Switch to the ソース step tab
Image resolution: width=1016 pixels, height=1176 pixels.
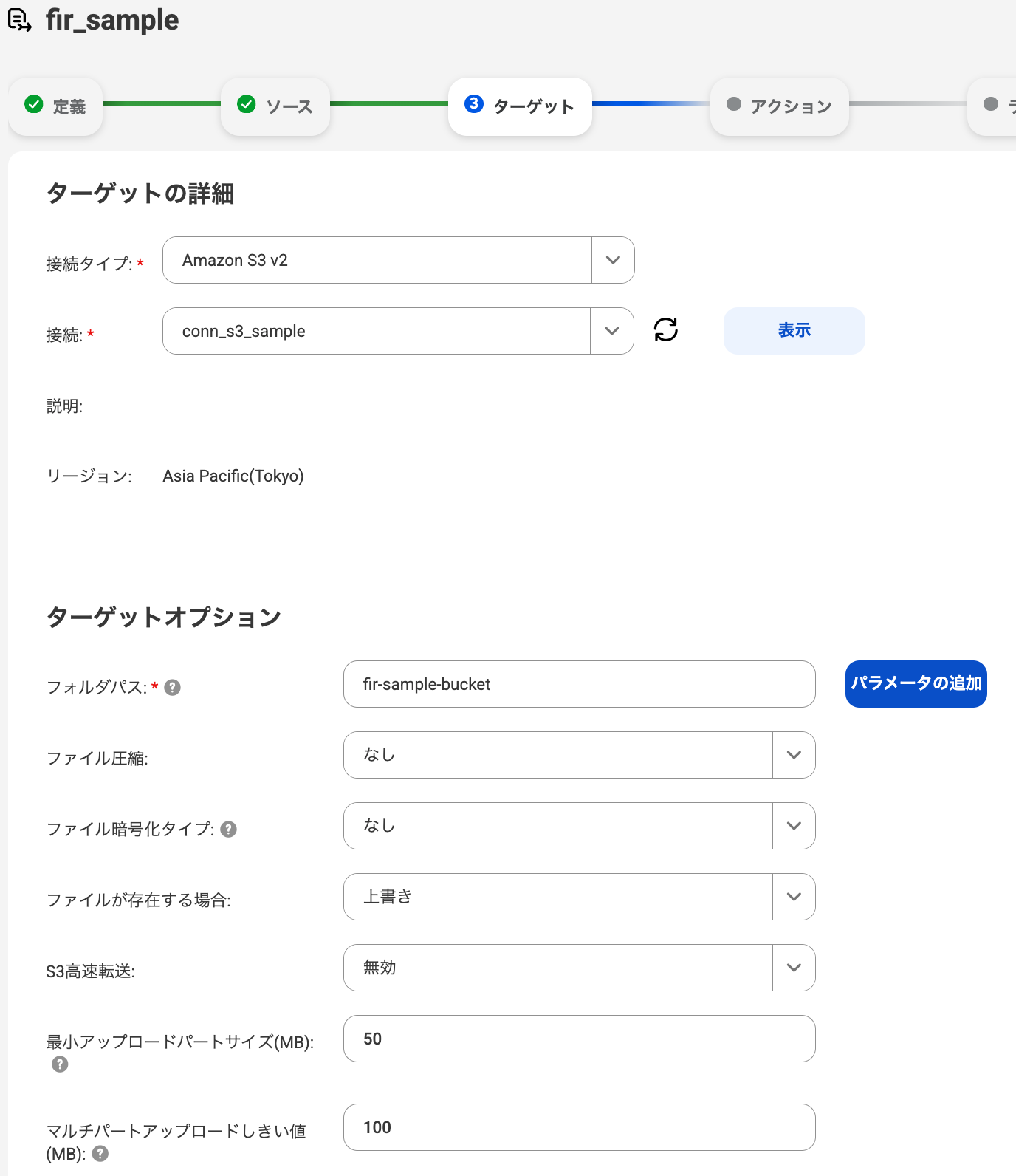point(275,106)
